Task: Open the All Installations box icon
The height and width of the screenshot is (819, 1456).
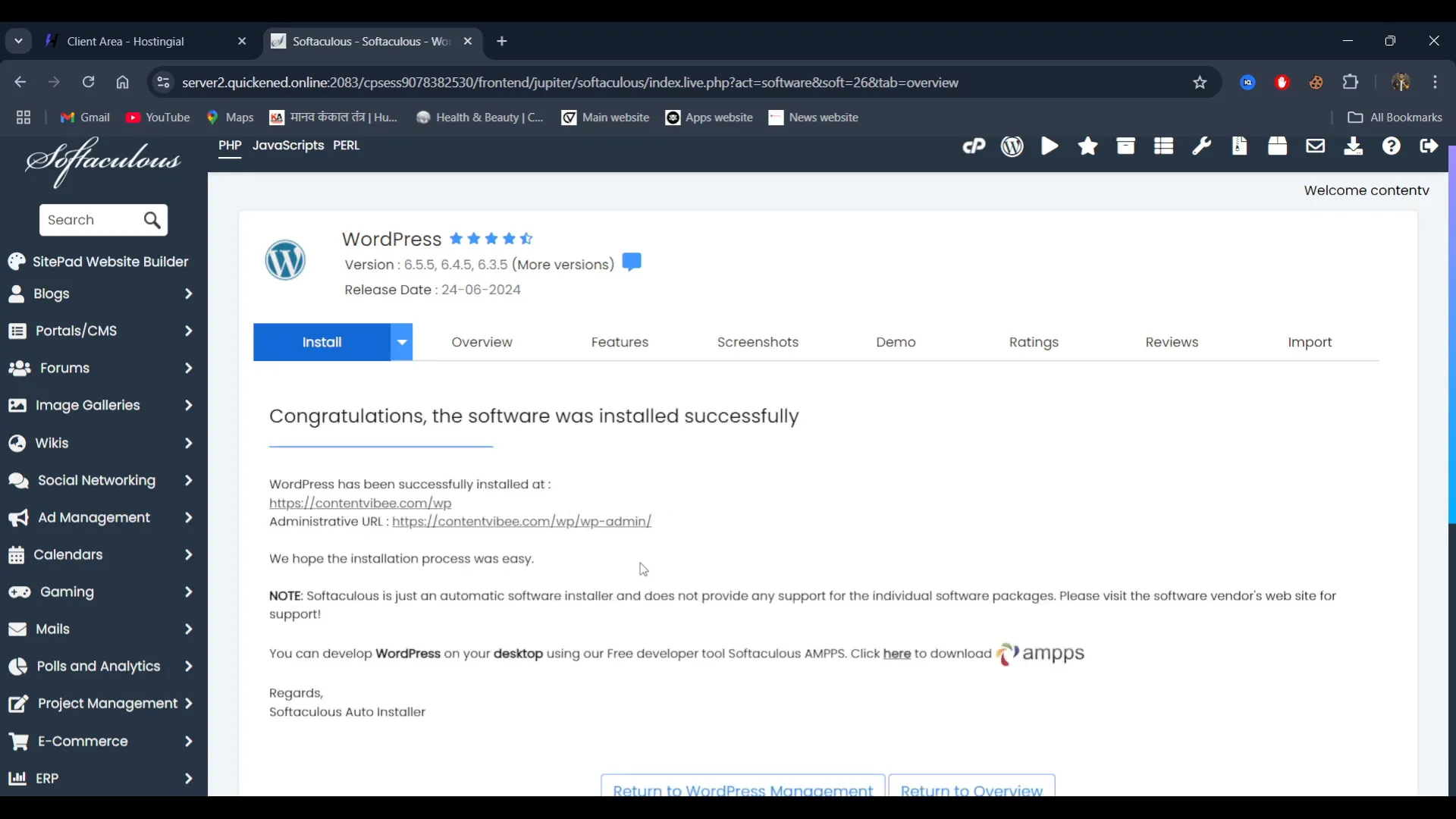Action: [x=1125, y=146]
